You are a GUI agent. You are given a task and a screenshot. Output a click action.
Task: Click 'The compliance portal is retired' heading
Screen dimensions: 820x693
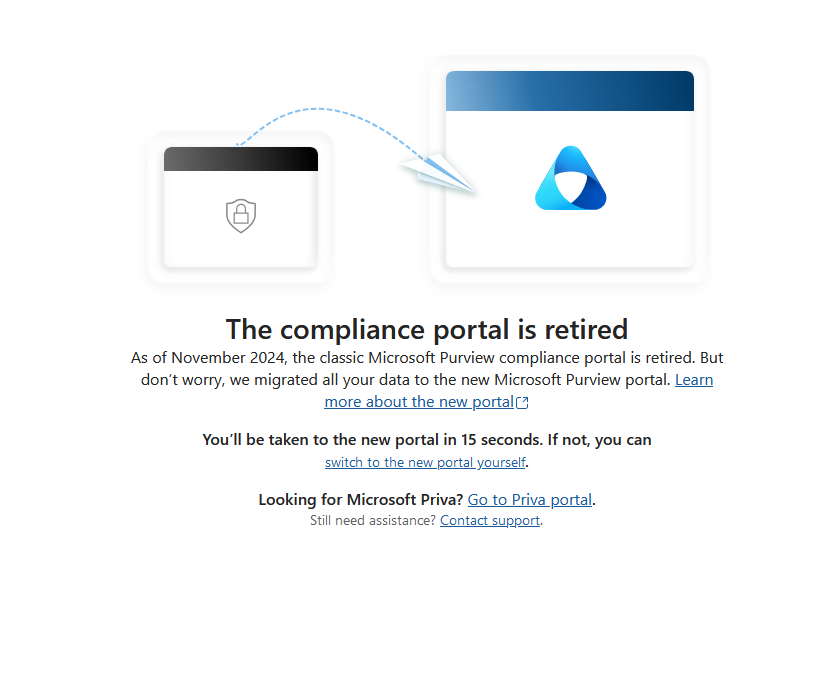(x=427, y=330)
